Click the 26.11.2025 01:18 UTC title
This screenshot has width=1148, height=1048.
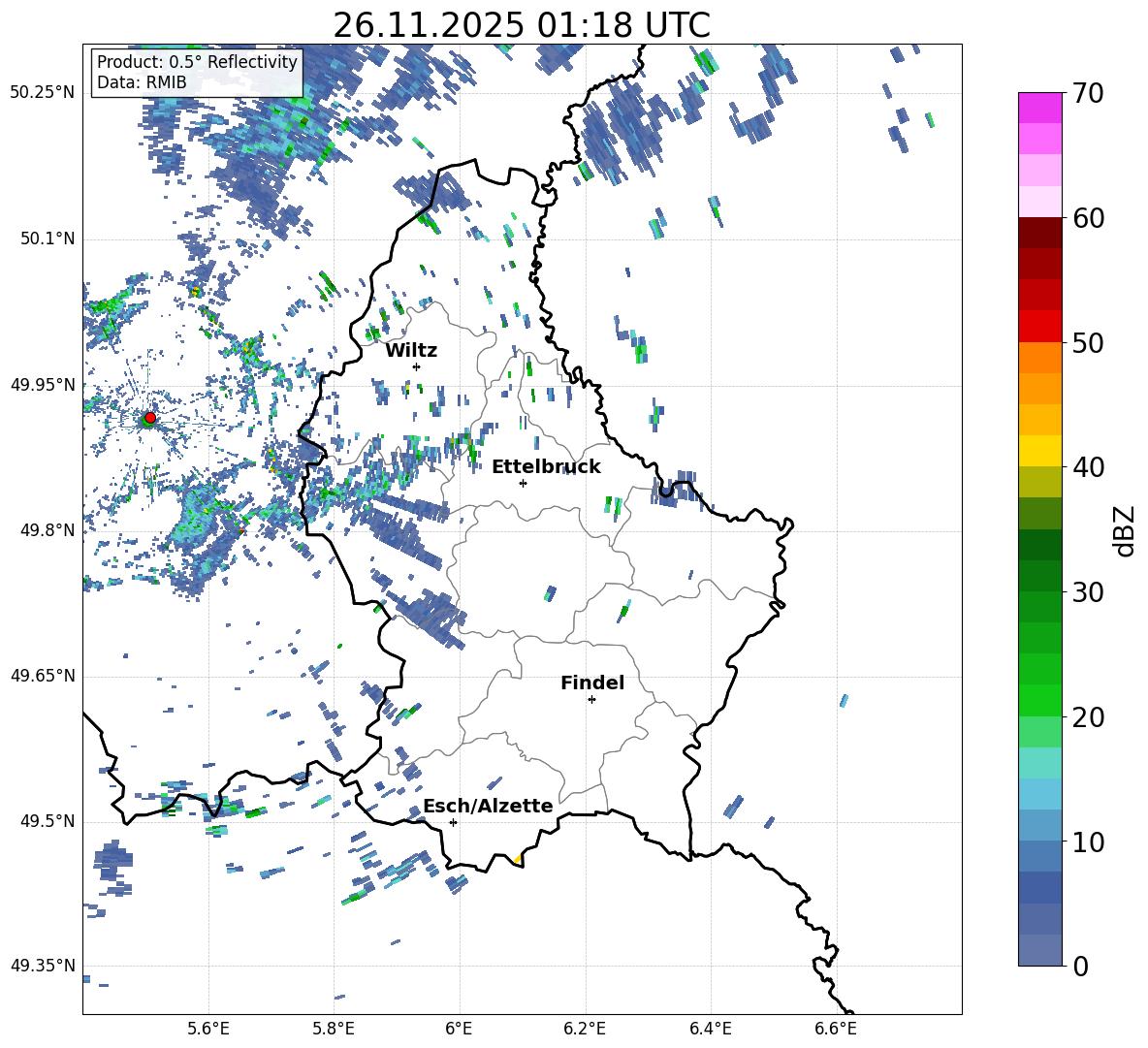(522, 25)
